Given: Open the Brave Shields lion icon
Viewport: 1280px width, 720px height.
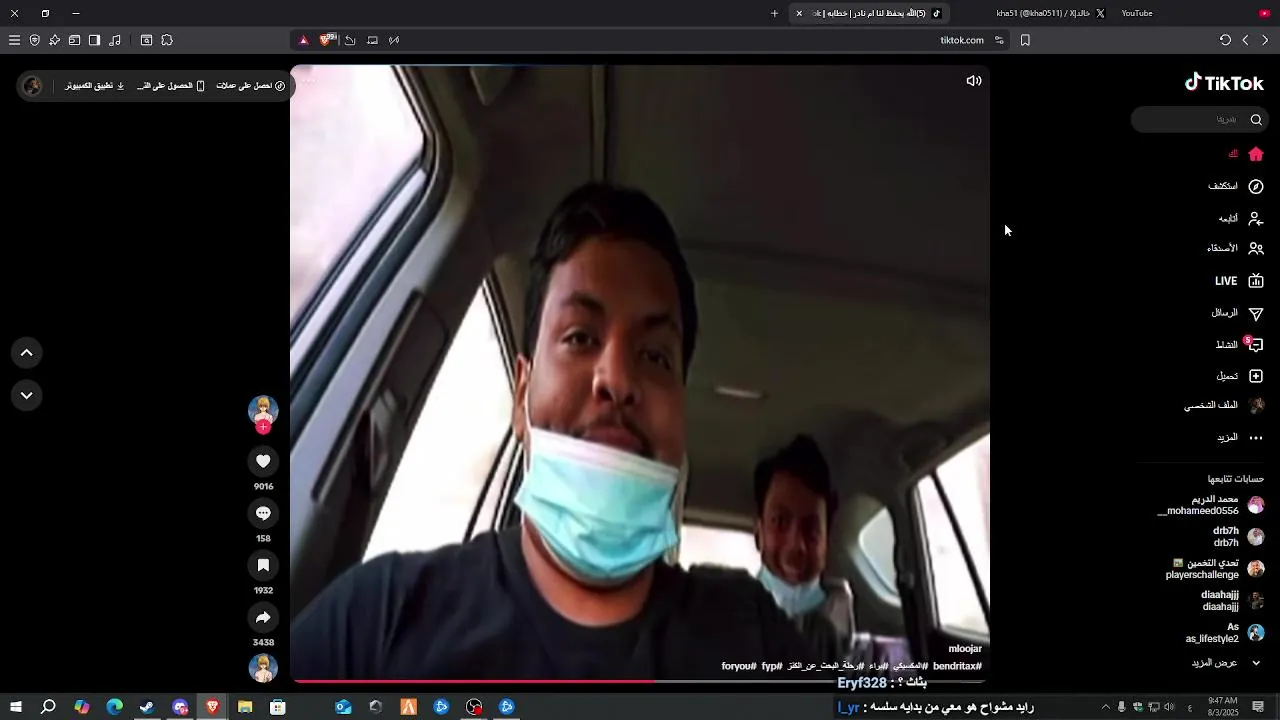Looking at the screenshot, I should pos(326,40).
